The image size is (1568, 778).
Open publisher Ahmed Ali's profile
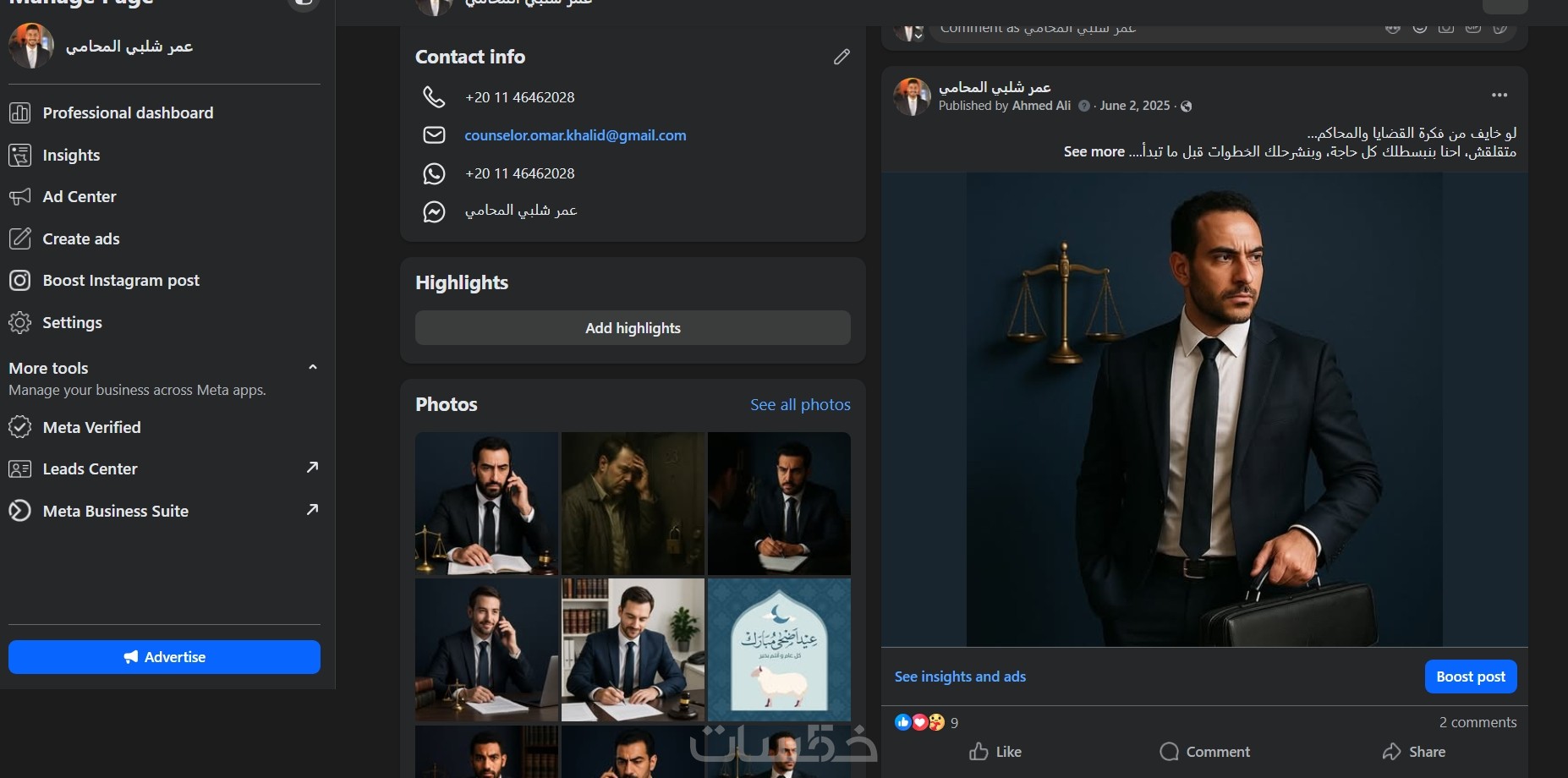(1041, 106)
